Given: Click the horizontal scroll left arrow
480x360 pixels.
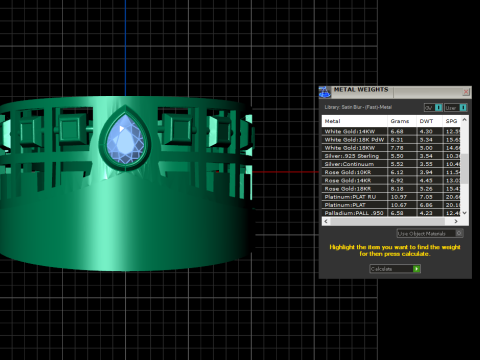Looking at the screenshot, I should click(x=326, y=221).
